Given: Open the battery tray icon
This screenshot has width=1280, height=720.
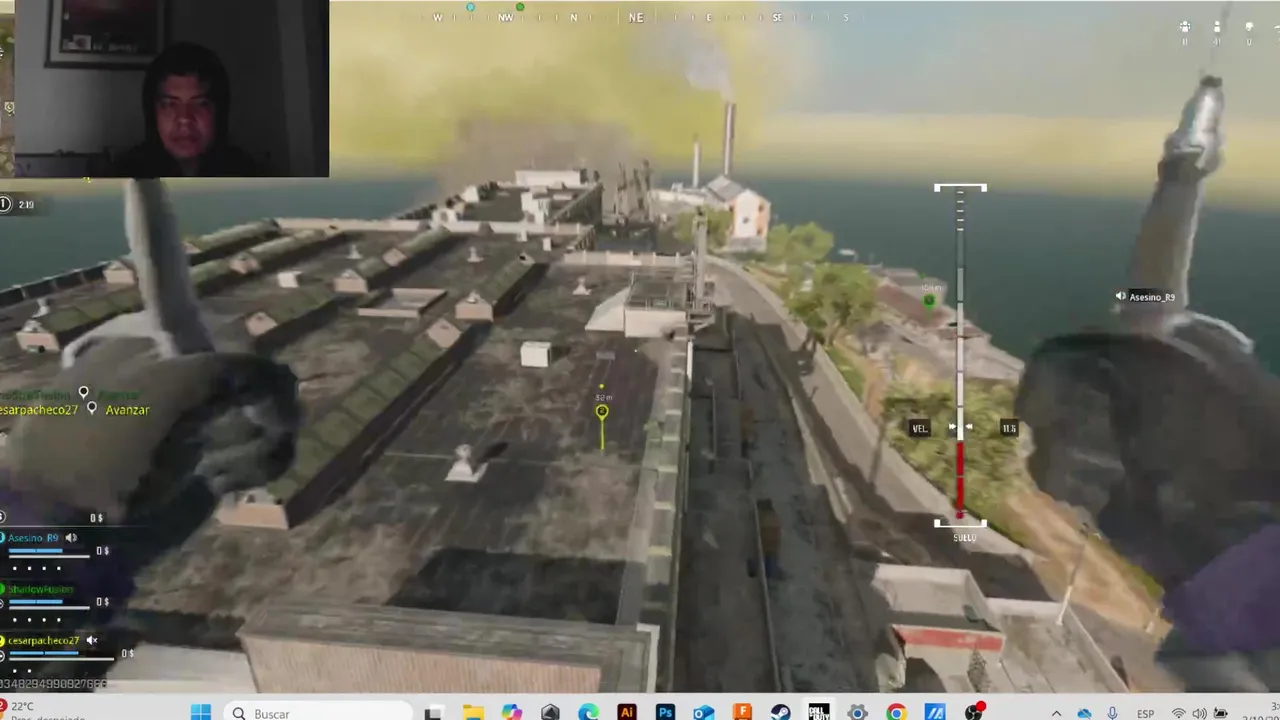Looking at the screenshot, I should (x=1220, y=714).
